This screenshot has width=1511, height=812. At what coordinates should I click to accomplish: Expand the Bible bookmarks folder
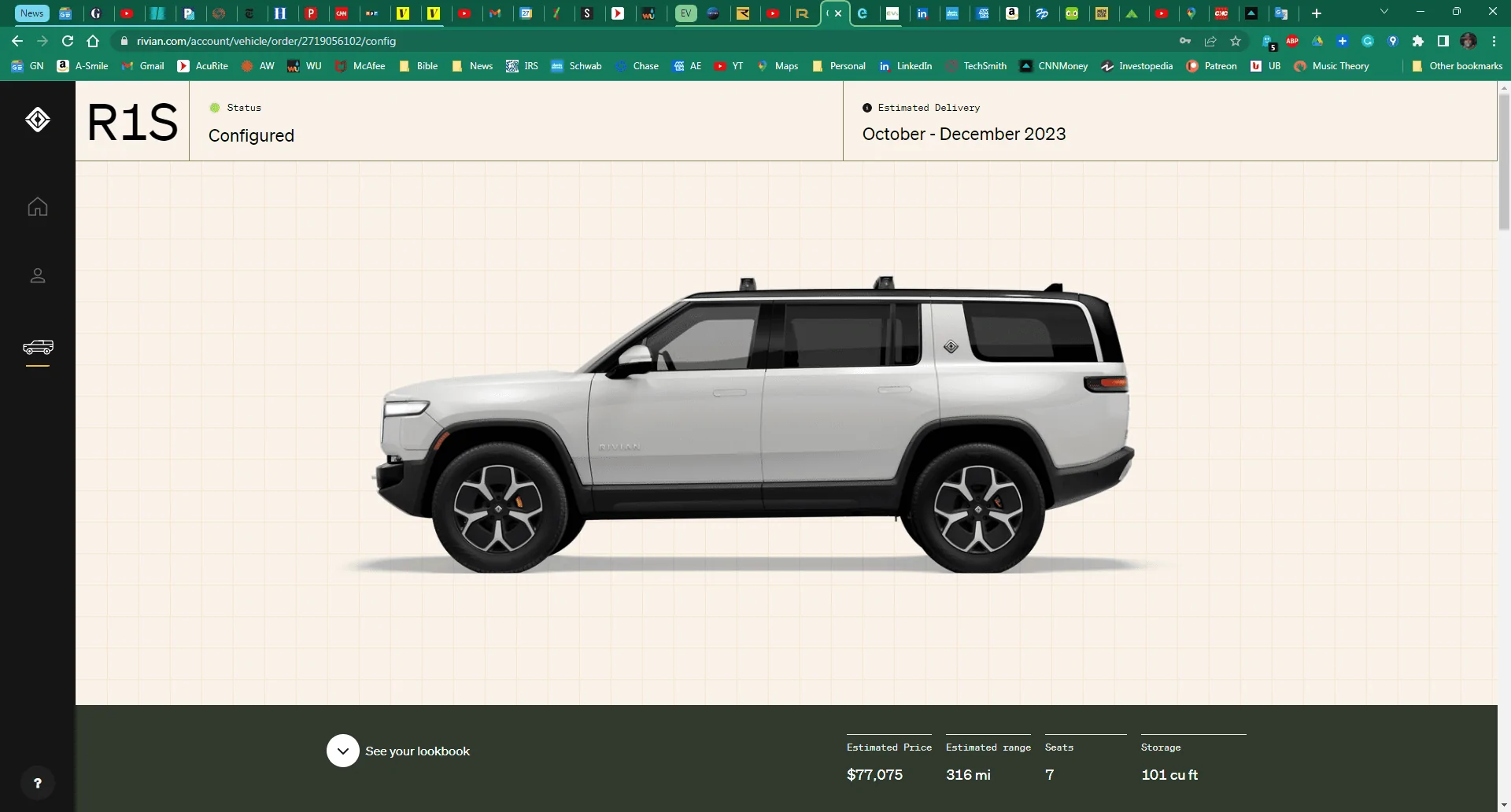tap(419, 66)
